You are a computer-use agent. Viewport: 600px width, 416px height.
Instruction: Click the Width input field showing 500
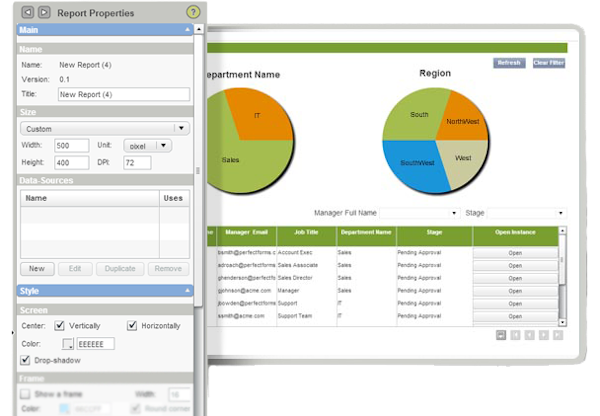[72, 145]
